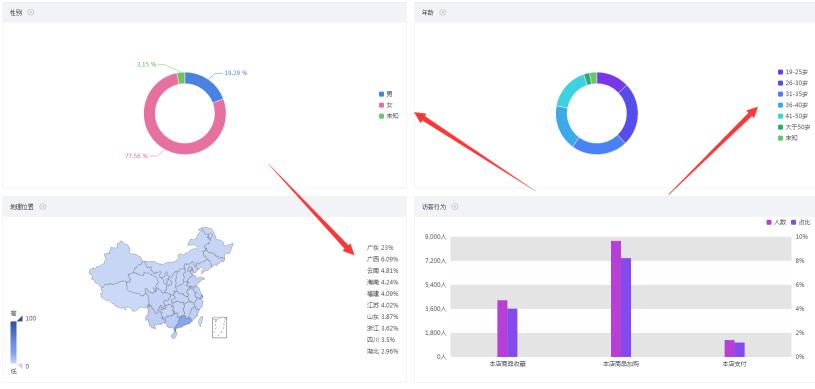Click the map color gradient scale bar

14,342
